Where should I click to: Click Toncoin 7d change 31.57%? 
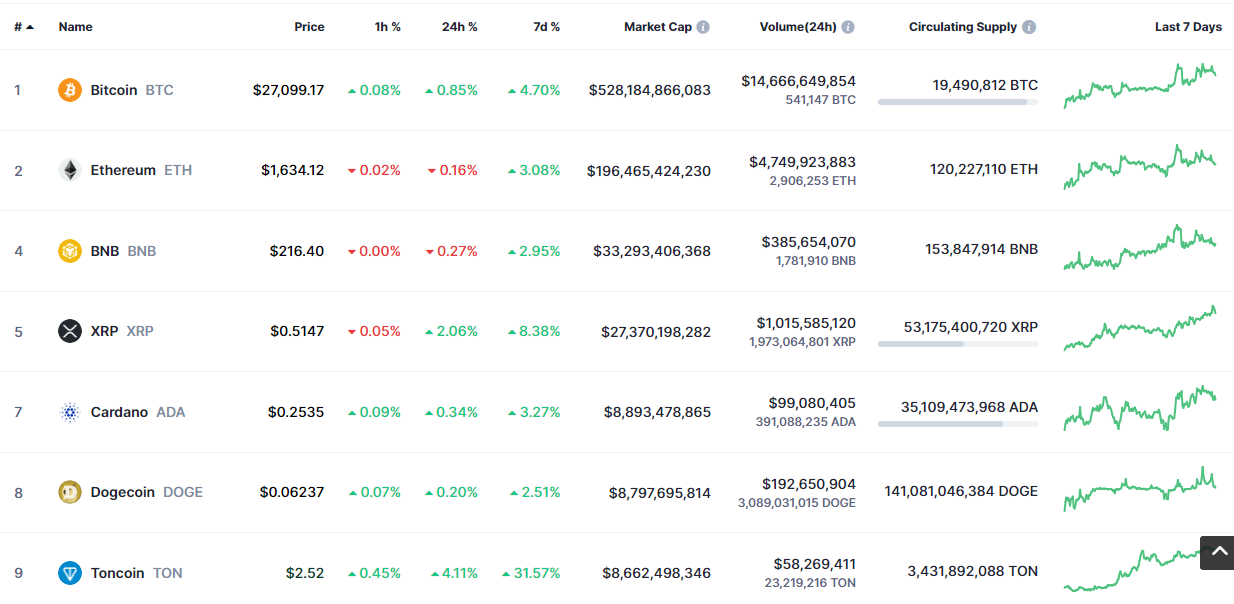tap(531, 573)
